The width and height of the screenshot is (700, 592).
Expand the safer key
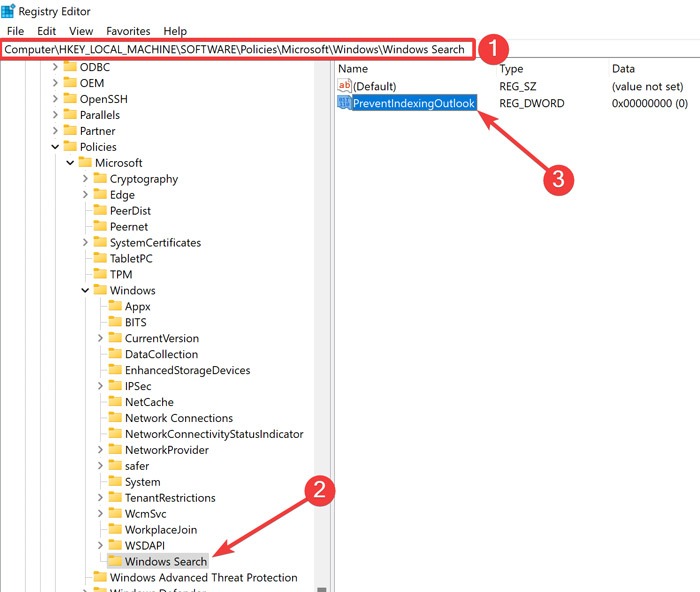tap(100, 466)
